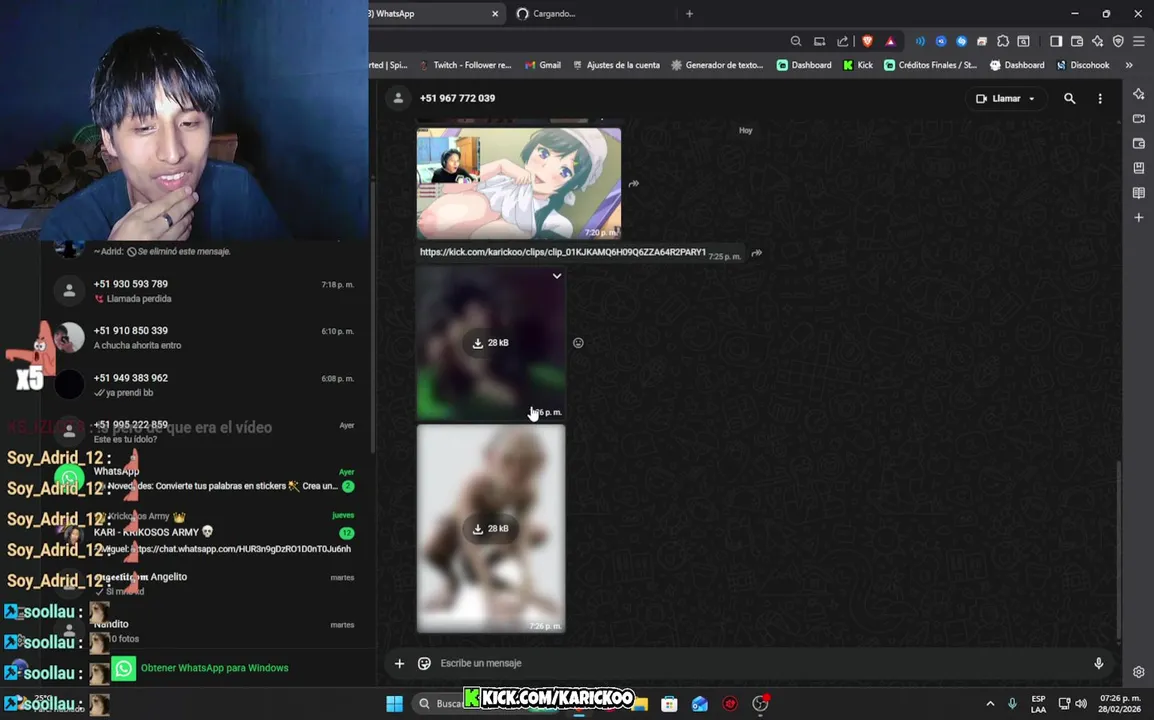Open the KARI - KRIKOSOS ARMY group chat
This screenshot has height=720, width=1154.
click(210, 532)
